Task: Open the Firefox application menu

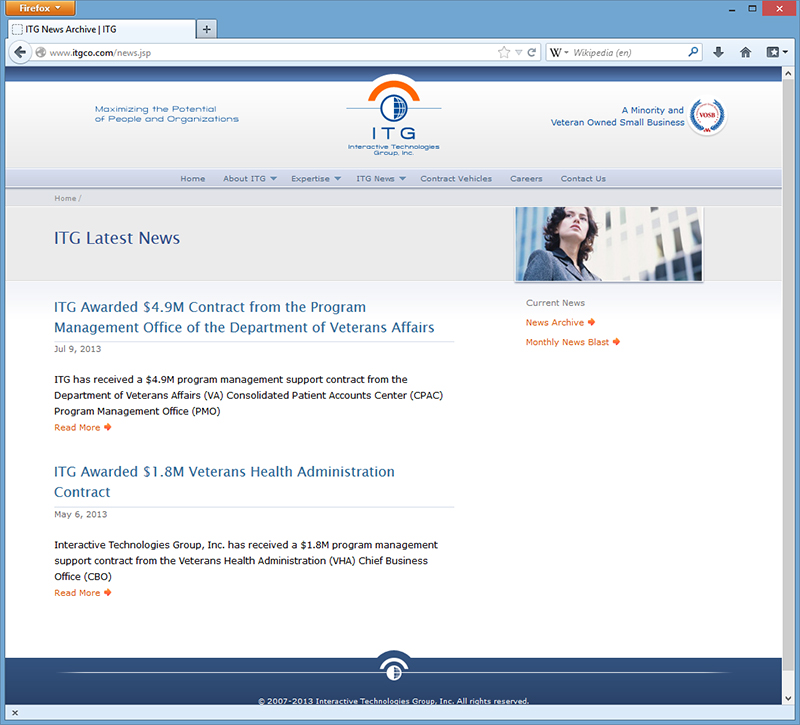Action: pyautogui.click(x=40, y=8)
